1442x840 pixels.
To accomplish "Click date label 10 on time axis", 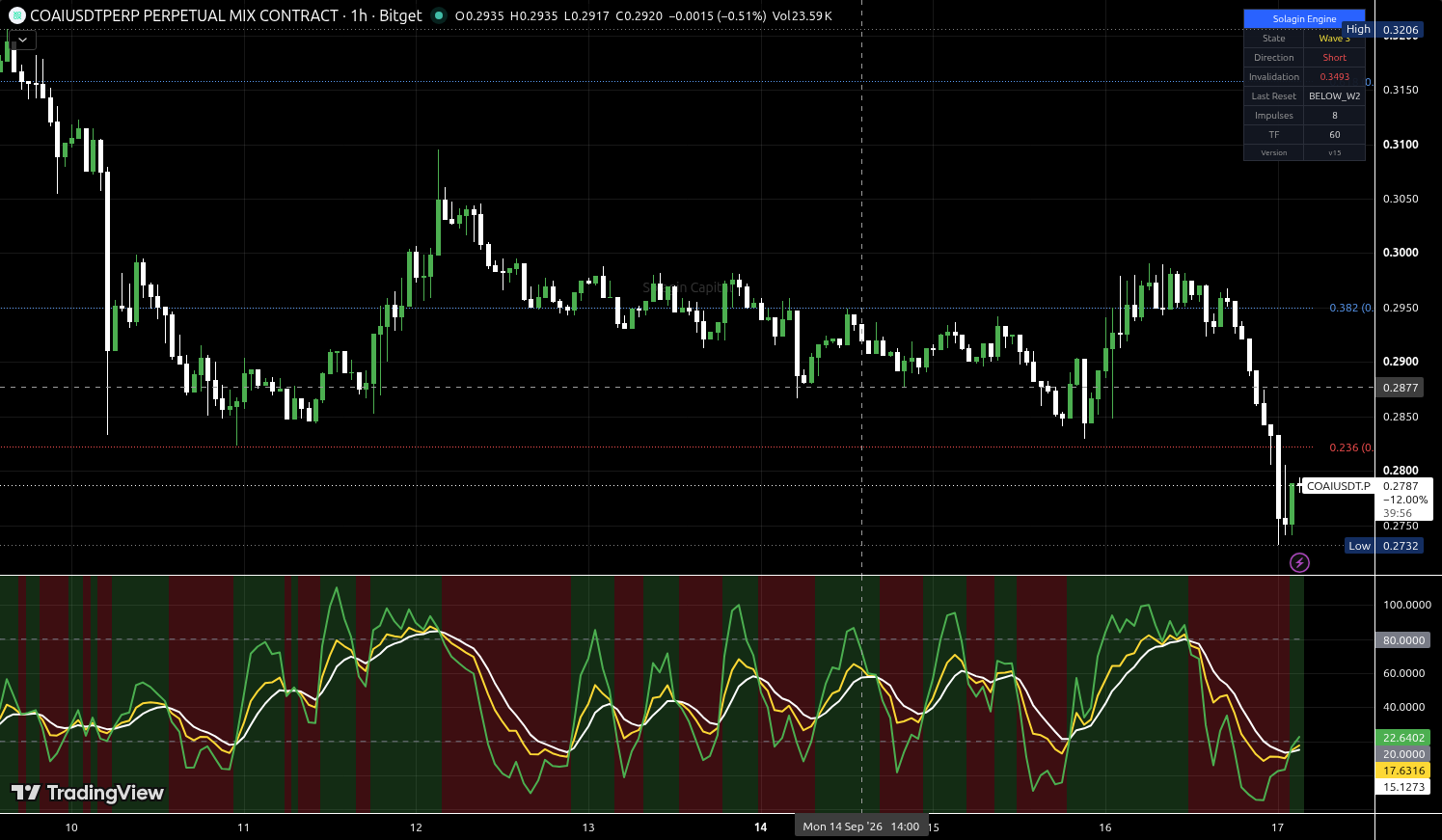I will pos(71,827).
